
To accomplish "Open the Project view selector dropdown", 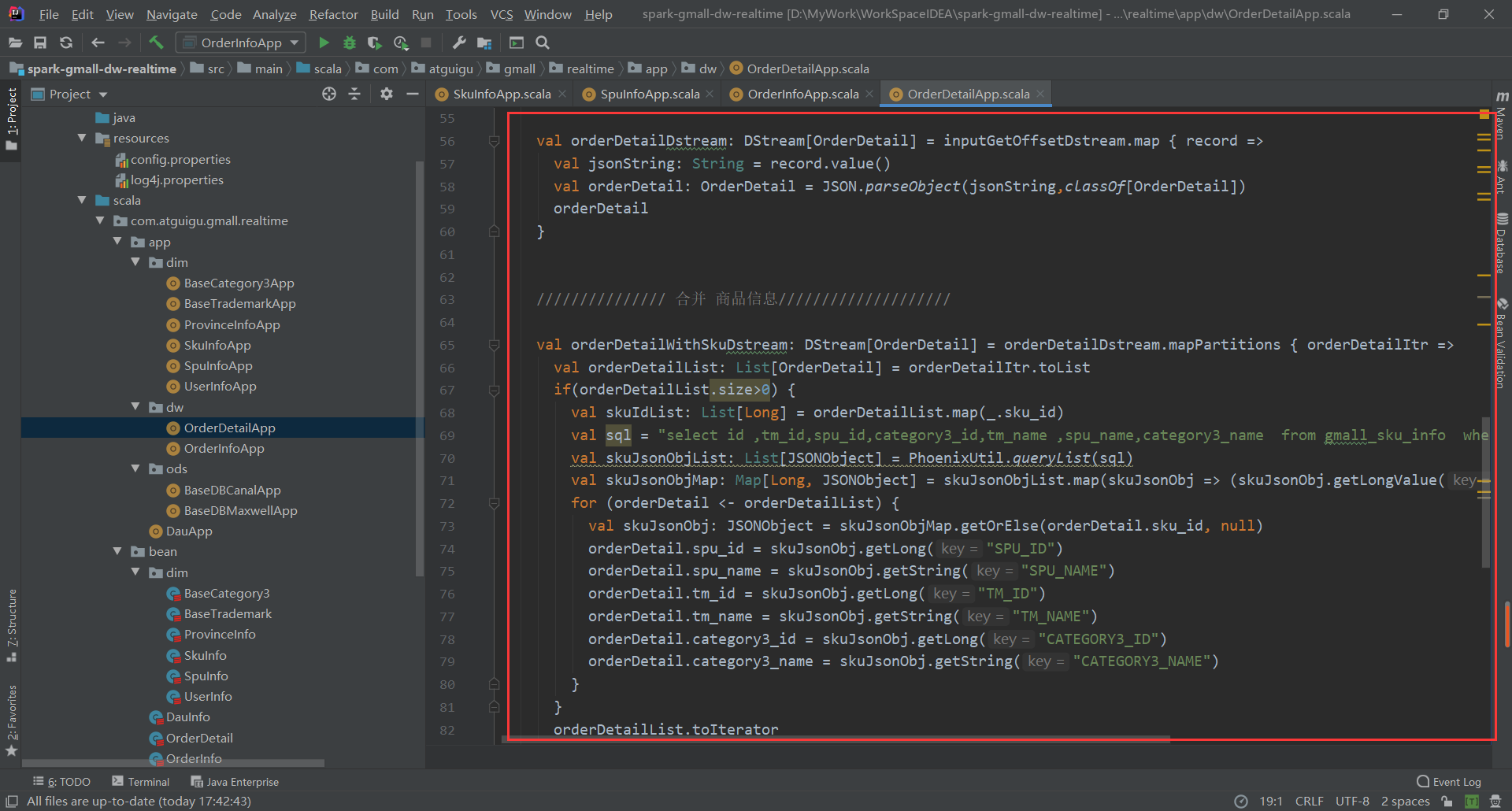I will [69, 94].
